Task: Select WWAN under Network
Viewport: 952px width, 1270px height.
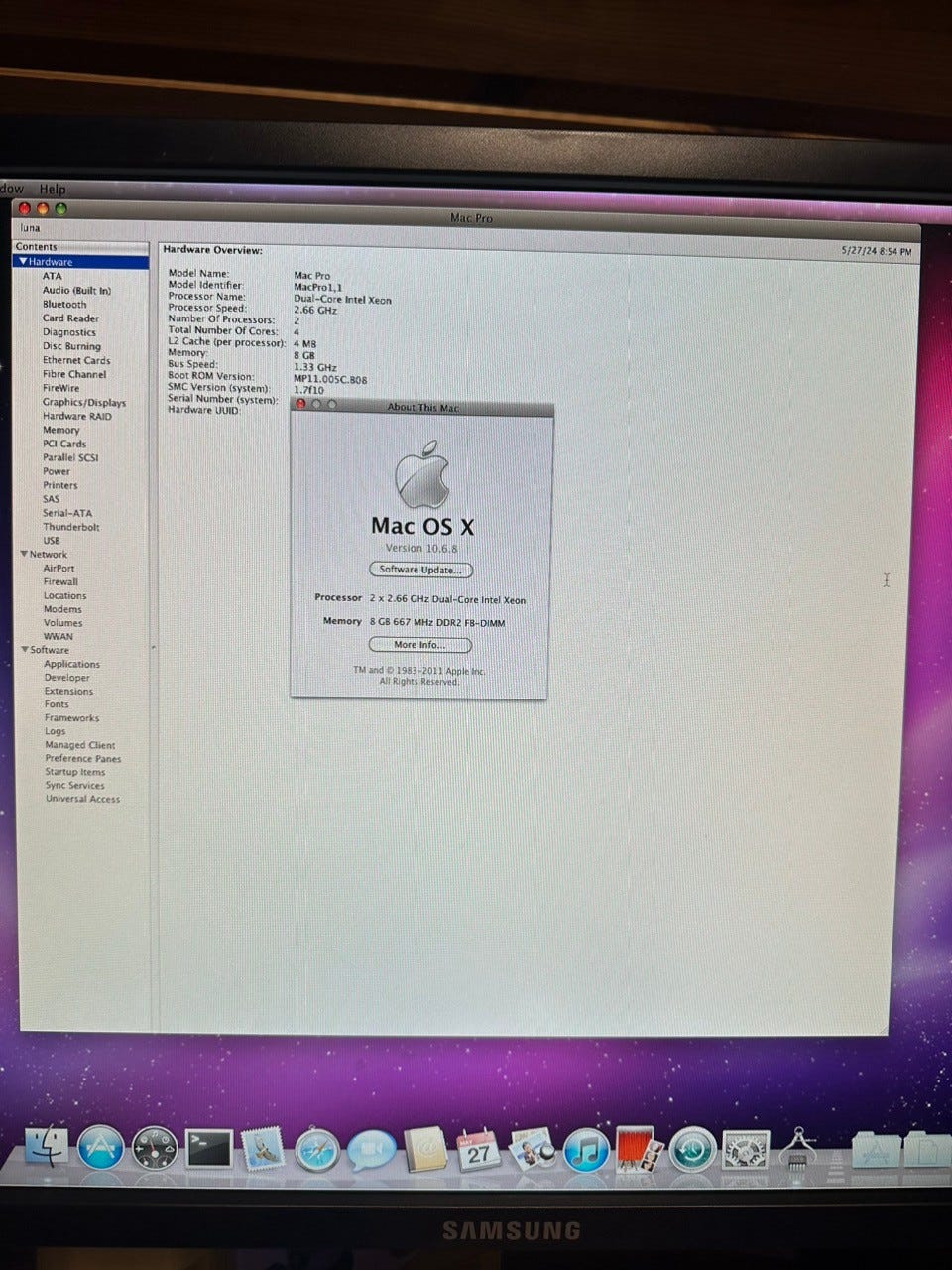Action: click(x=59, y=636)
